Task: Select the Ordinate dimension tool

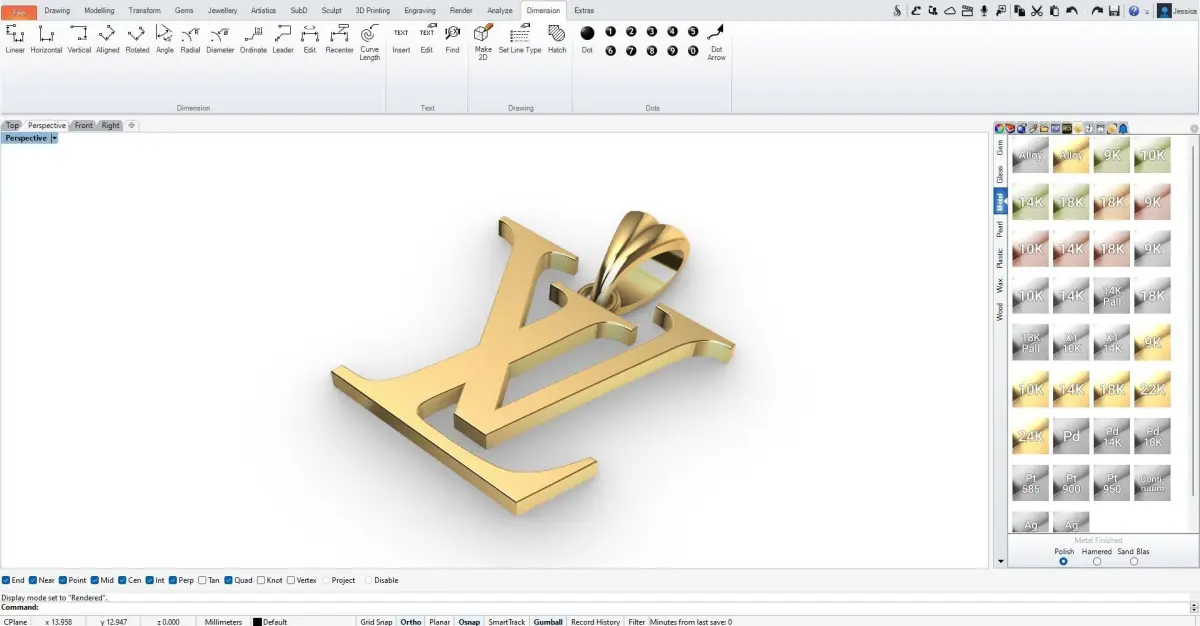Action: pyautogui.click(x=253, y=40)
